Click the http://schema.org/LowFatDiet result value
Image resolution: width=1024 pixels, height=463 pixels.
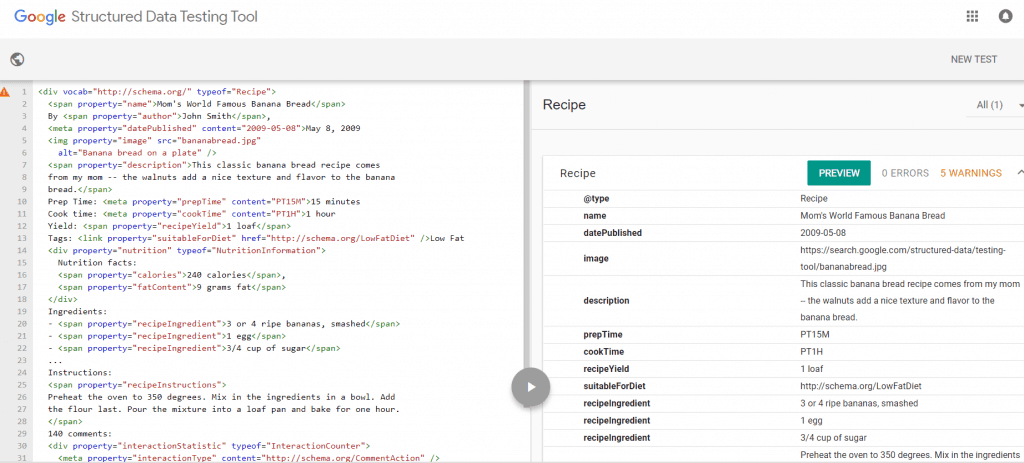pos(861,386)
